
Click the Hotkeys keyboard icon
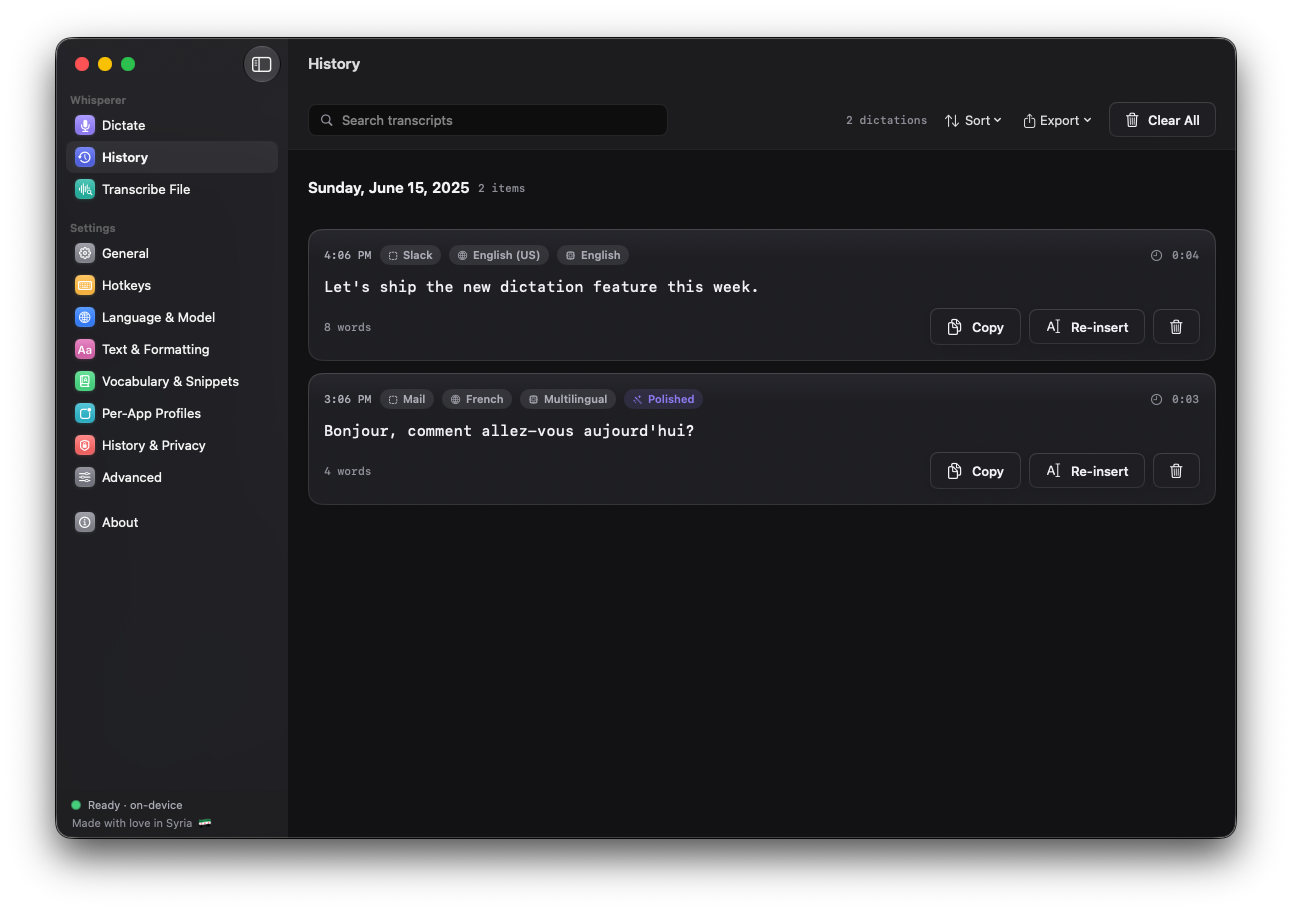click(85, 285)
